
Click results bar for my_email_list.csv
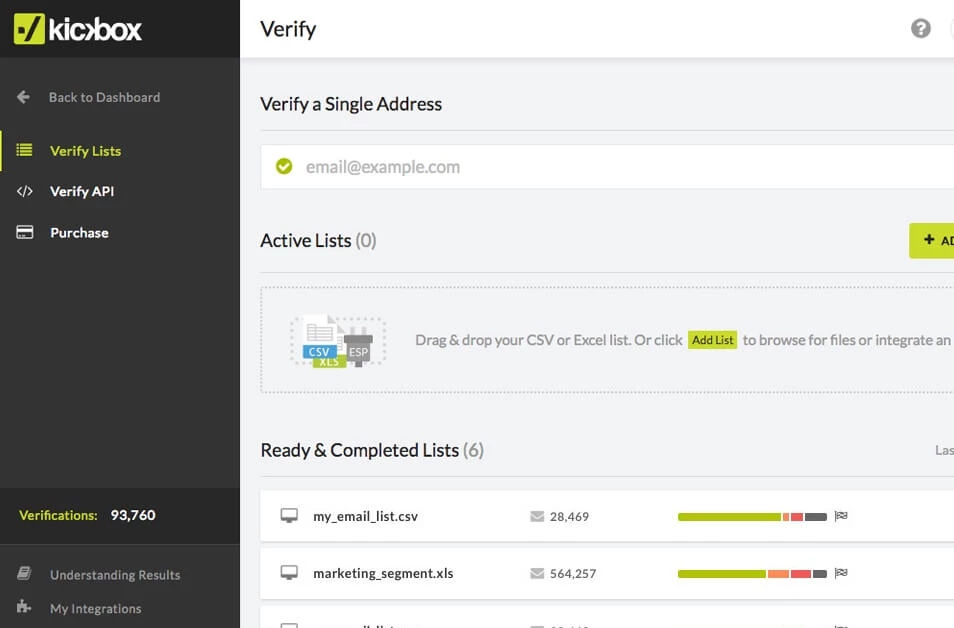(752, 517)
